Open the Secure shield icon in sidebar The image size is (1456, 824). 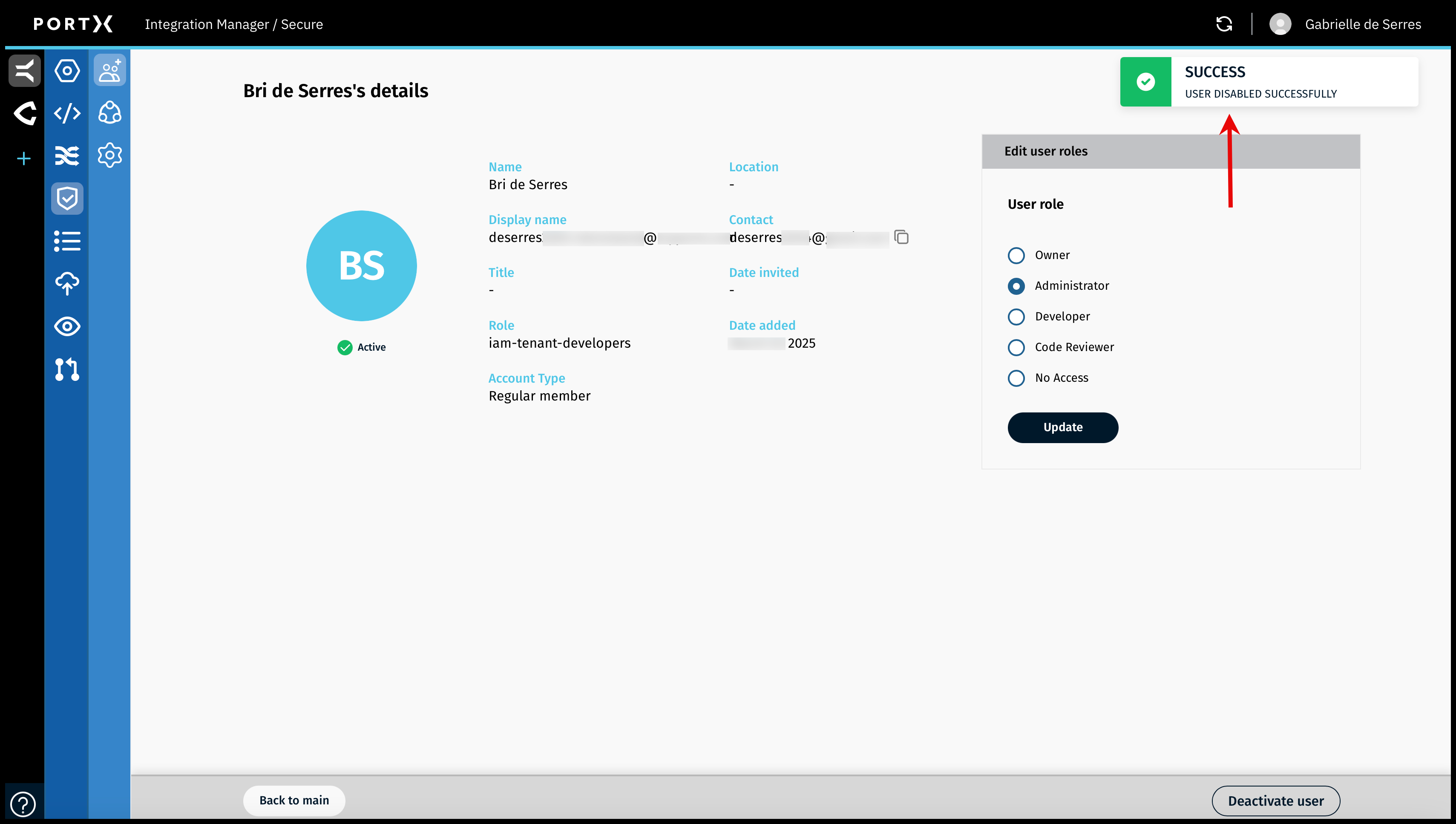click(67, 198)
